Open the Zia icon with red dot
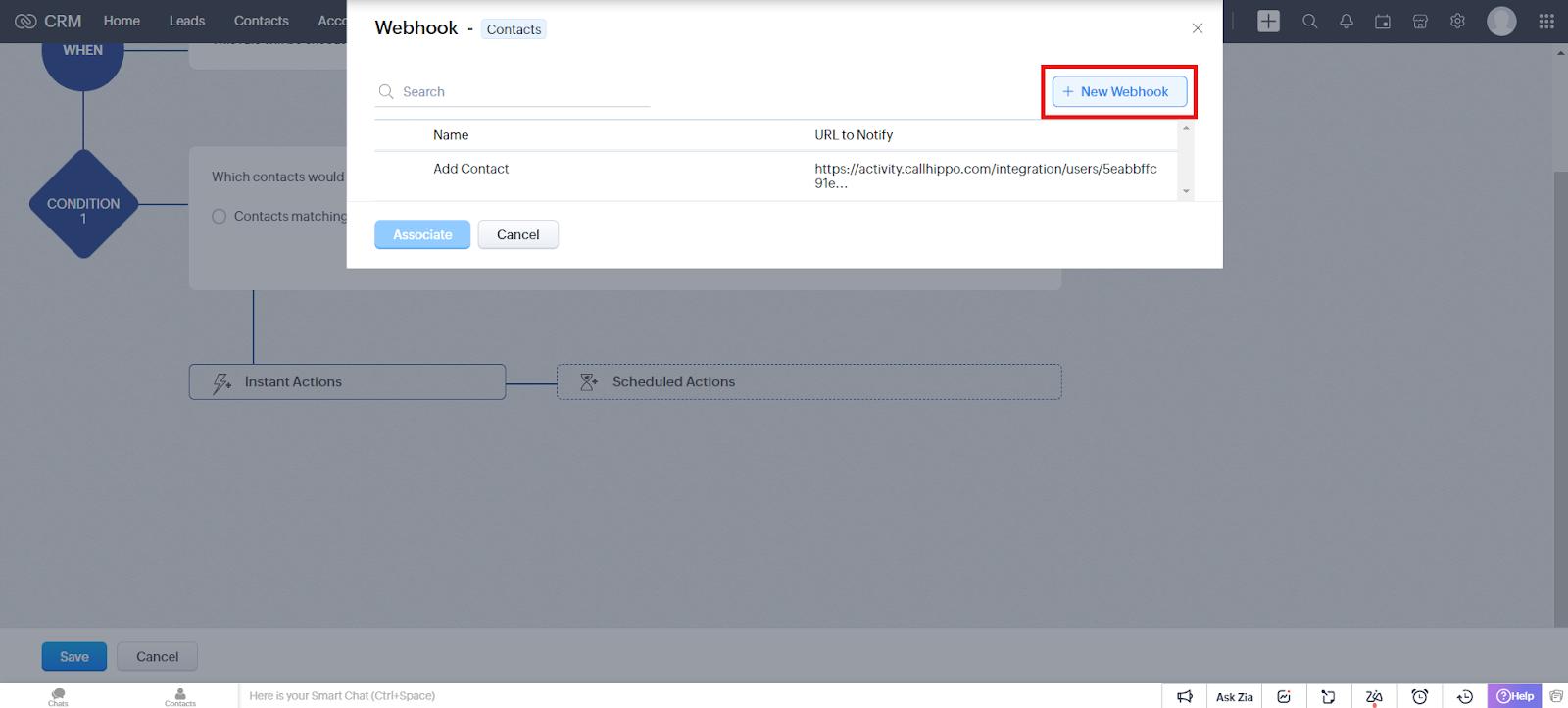 [1374, 696]
